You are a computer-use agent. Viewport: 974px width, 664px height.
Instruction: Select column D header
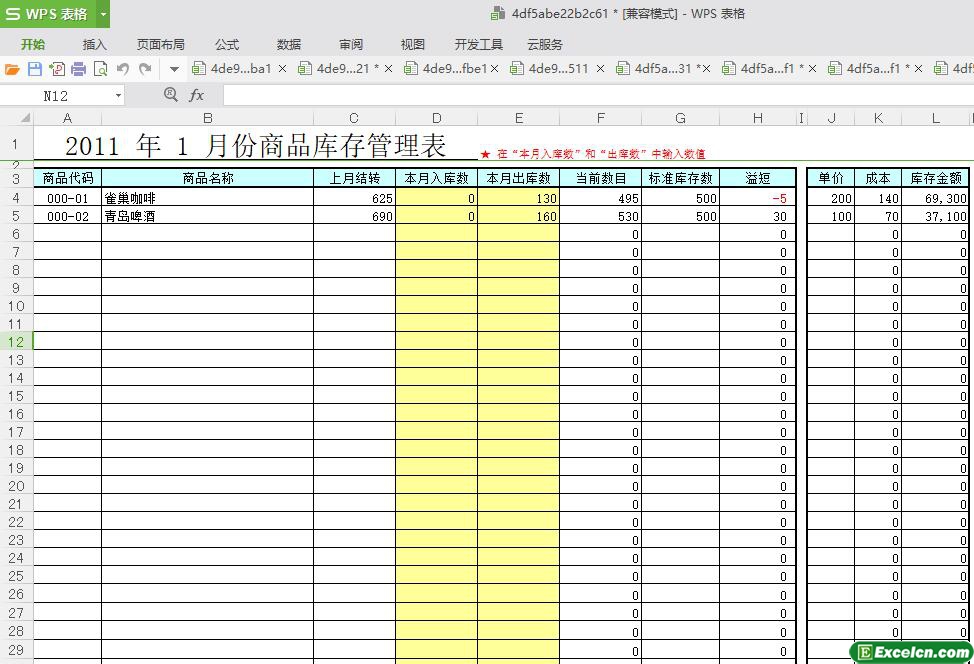[437, 118]
